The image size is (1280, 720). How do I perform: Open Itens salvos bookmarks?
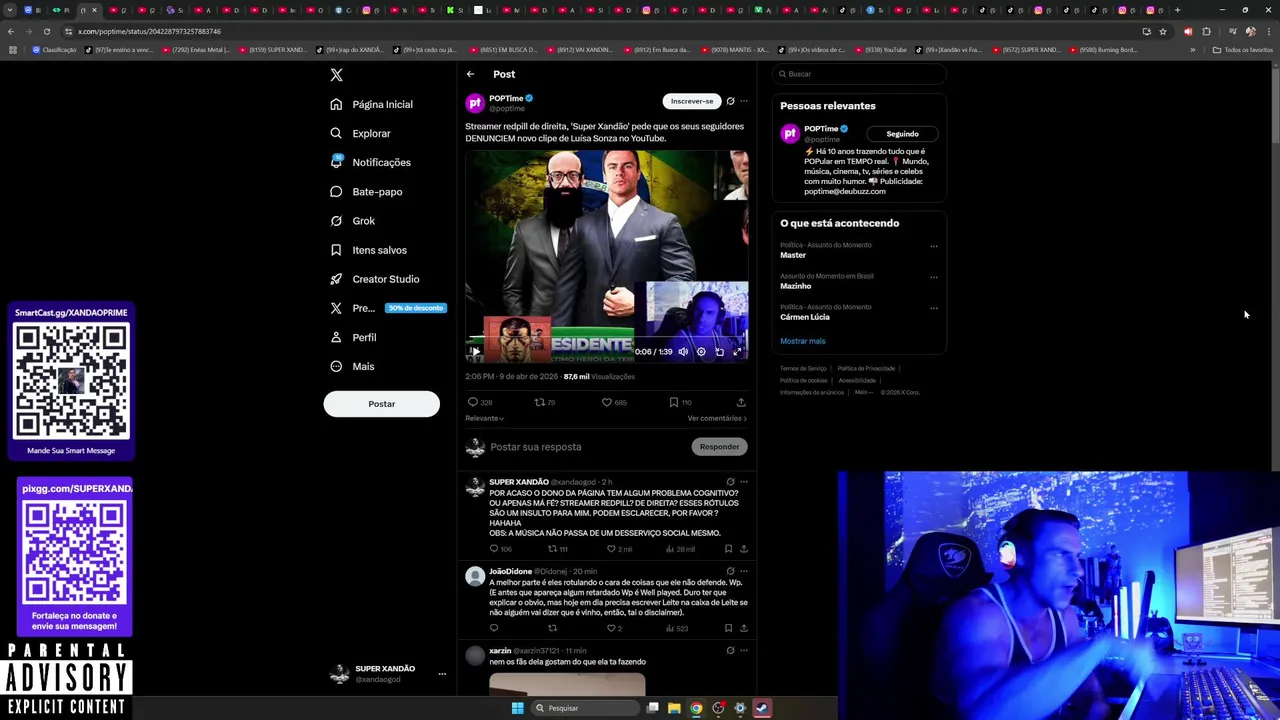coord(368,250)
